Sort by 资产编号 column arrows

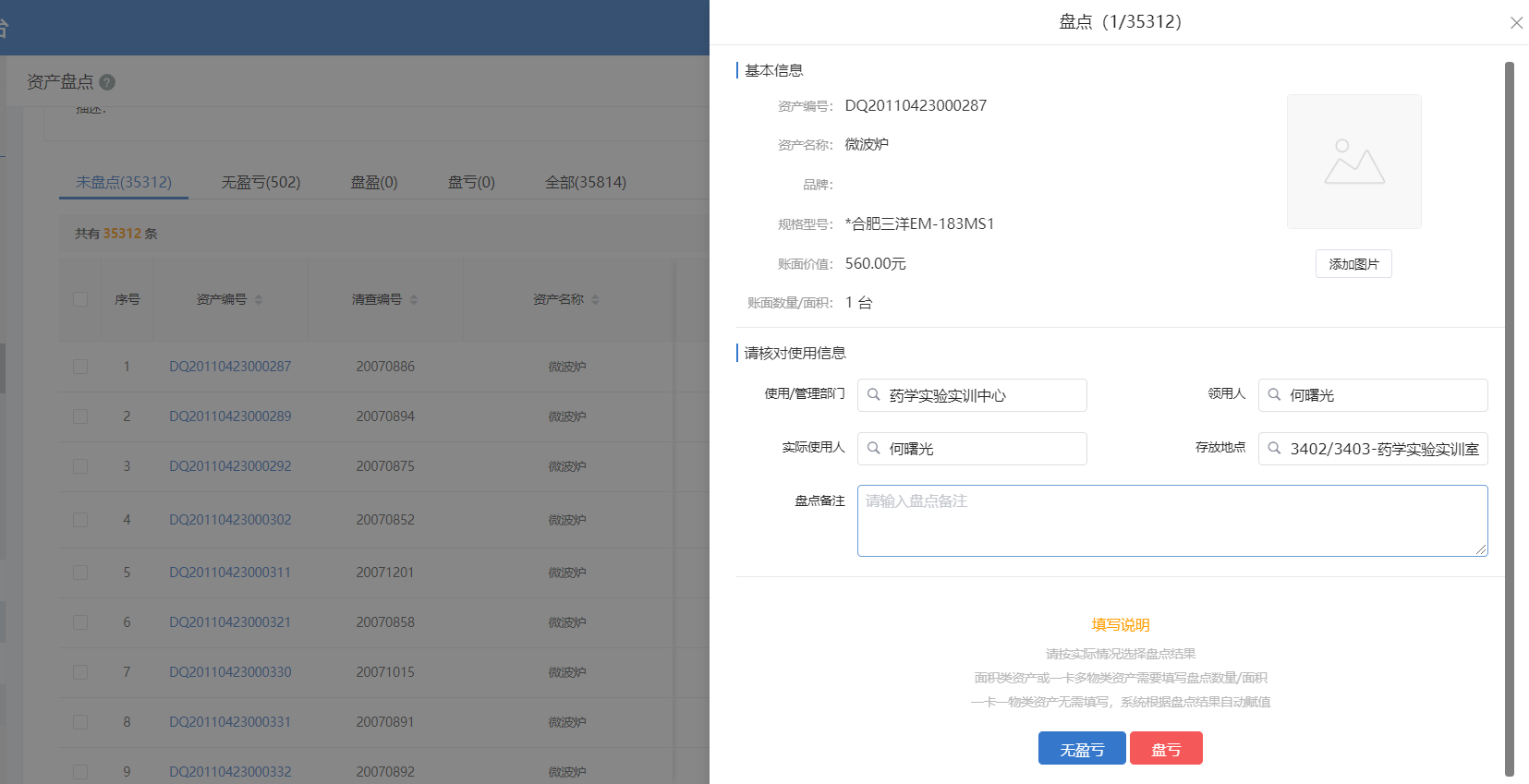tap(259, 299)
